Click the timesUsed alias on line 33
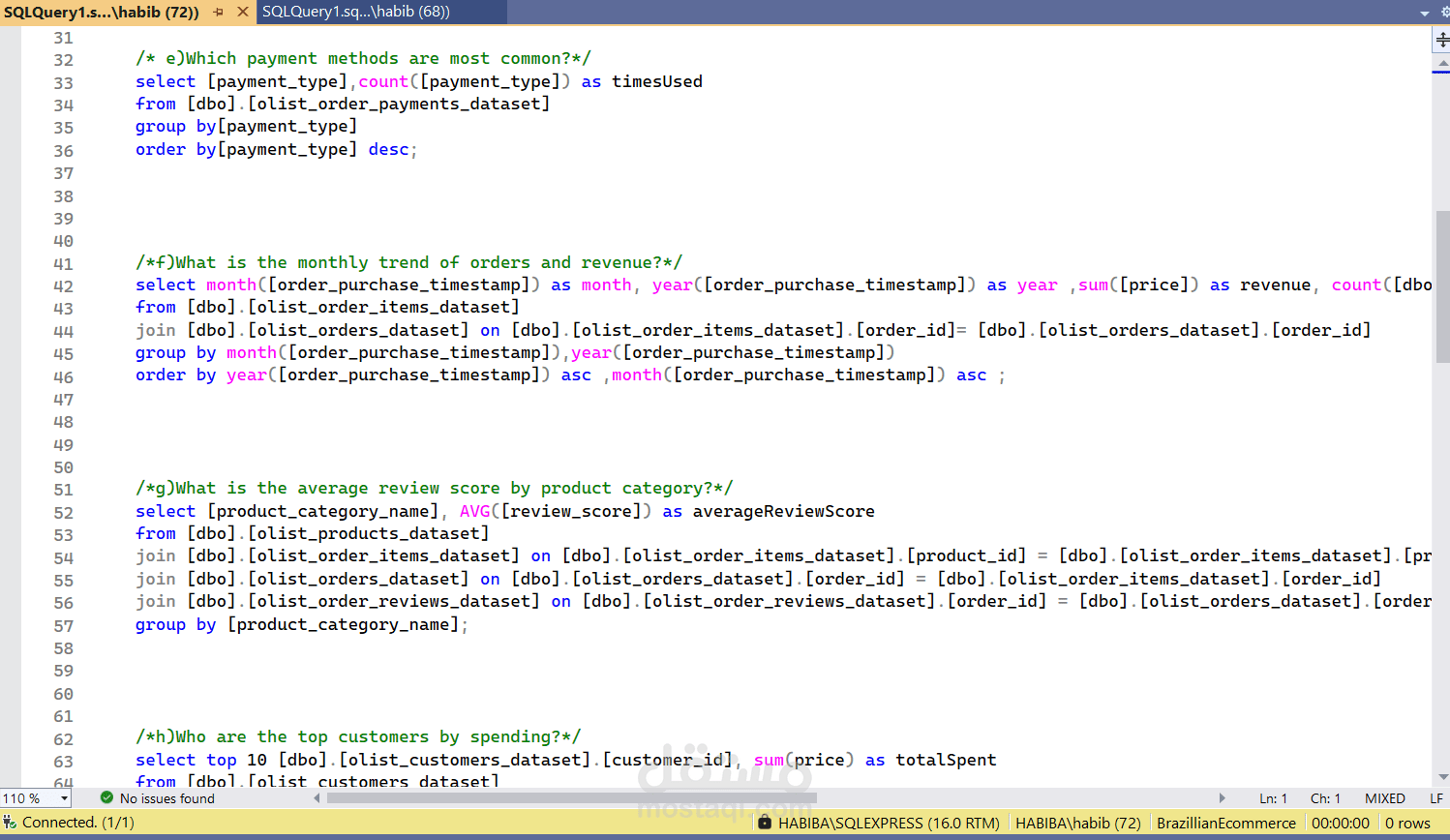1450x840 pixels. [657, 82]
